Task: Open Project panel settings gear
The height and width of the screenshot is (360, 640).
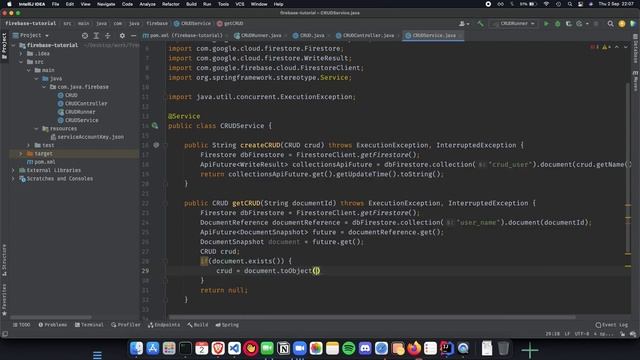Action: 122,36
